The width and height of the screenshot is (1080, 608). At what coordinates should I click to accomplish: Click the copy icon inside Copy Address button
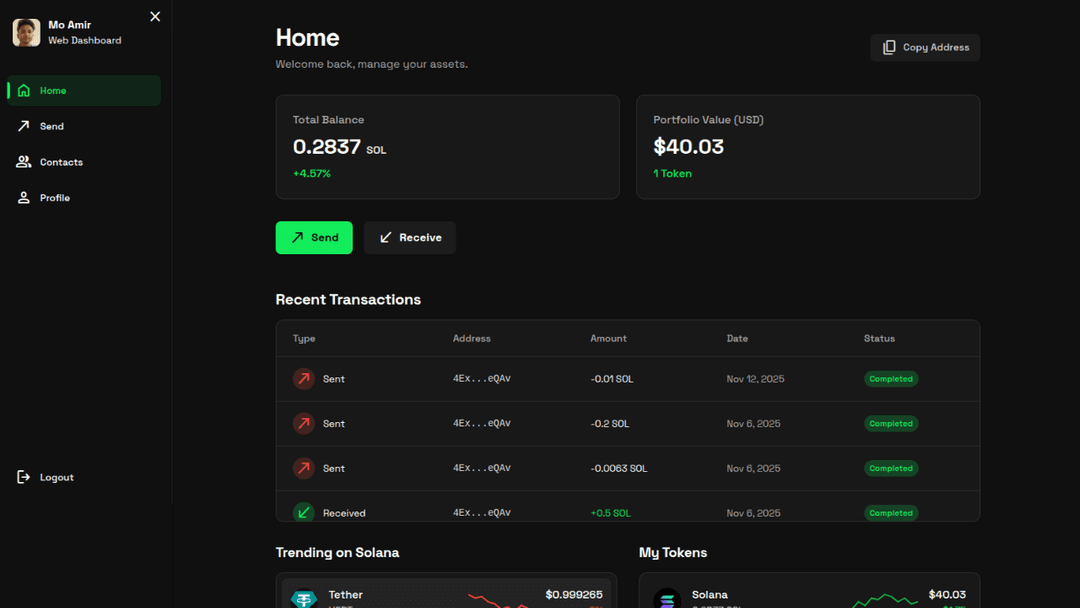pos(889,47)
